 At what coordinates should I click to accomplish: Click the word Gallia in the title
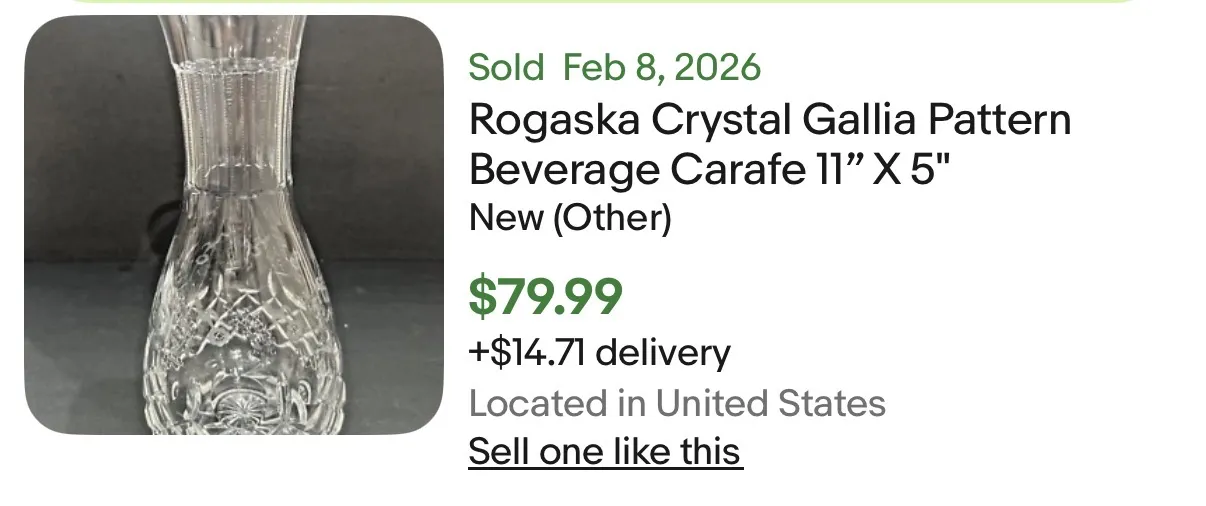click(853, 120)
